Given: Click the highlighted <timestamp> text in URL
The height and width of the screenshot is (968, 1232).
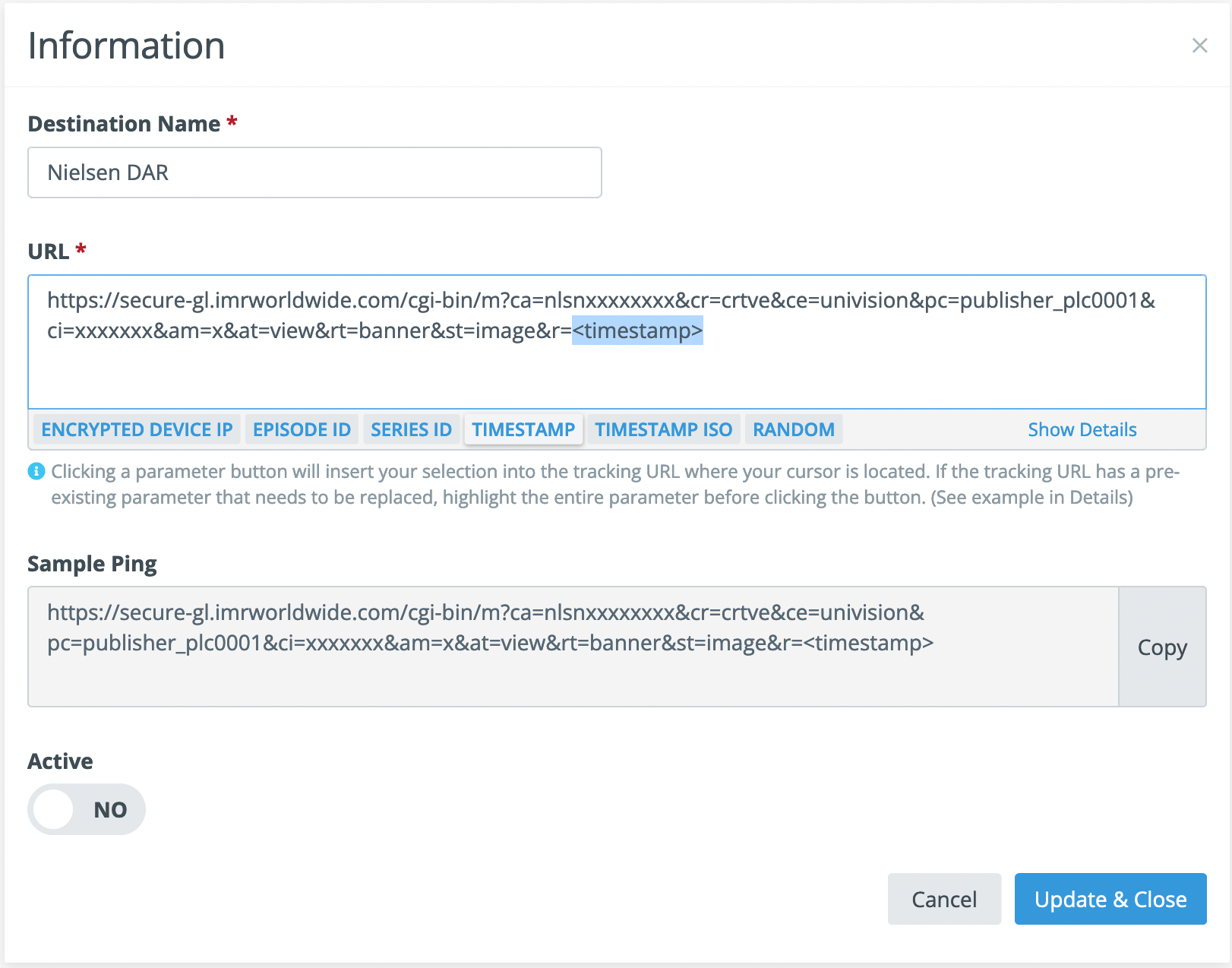Looking at the screenshot, I should pyautogui.click(x=637, y=331).
